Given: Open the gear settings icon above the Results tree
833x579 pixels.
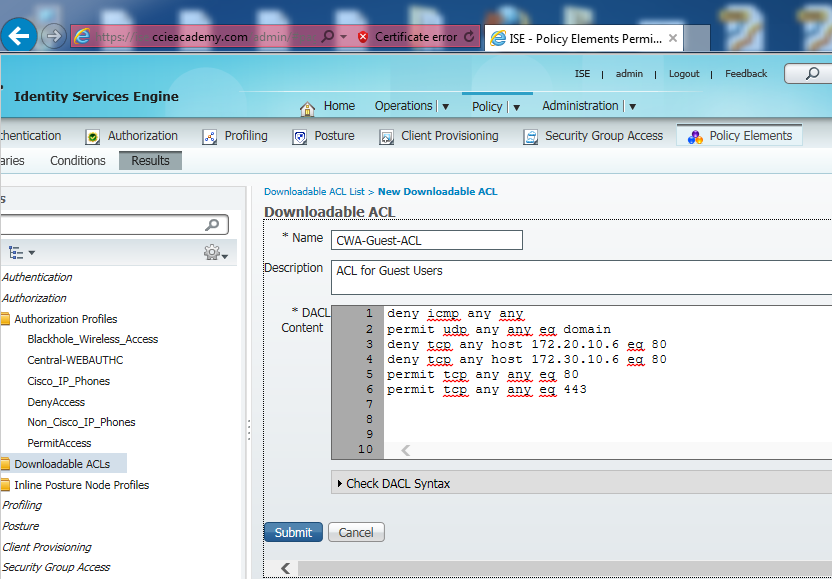Looking at the screenshot, I should click(x=210, y=252).
